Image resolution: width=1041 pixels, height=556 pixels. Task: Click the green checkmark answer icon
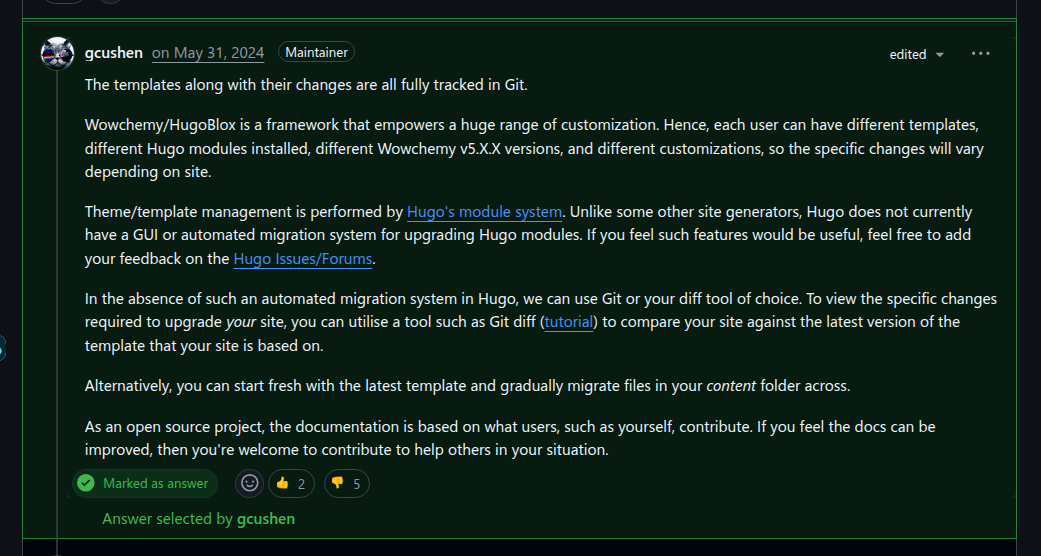[x=86, y=484]
